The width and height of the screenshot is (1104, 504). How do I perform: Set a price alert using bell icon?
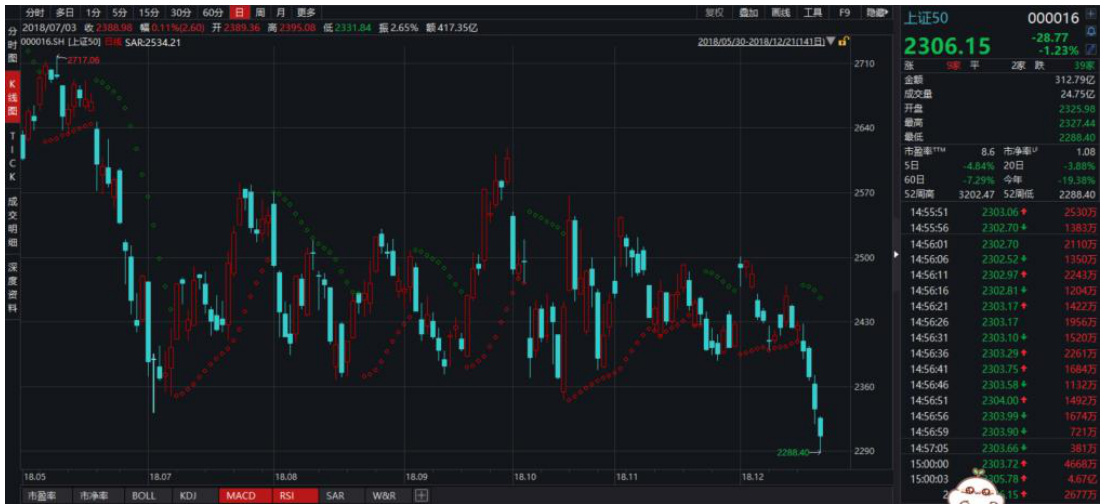(x=1090, y=33)
